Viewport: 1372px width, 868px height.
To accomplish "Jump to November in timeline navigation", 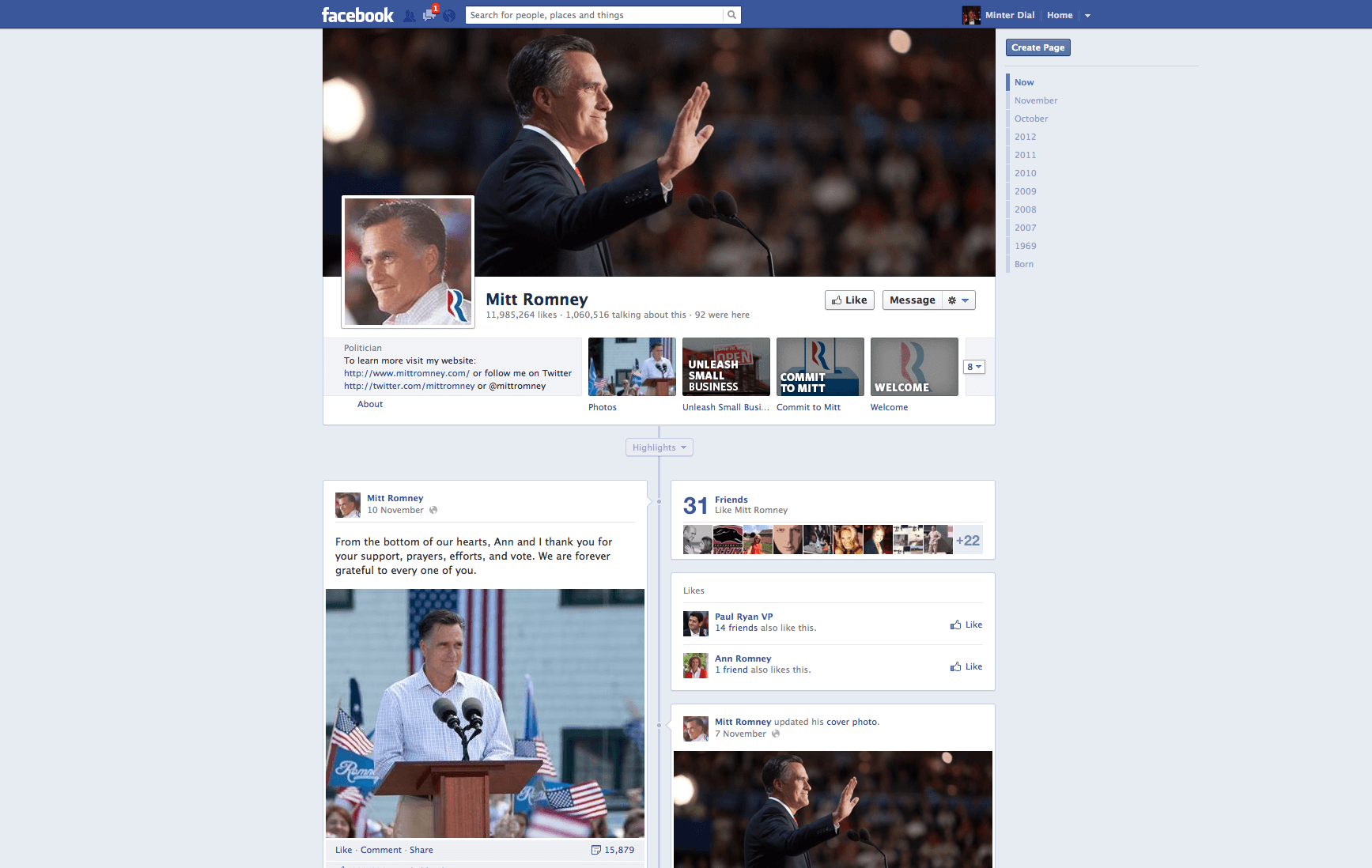I will pyautogui.click(x=1036, y=100).
